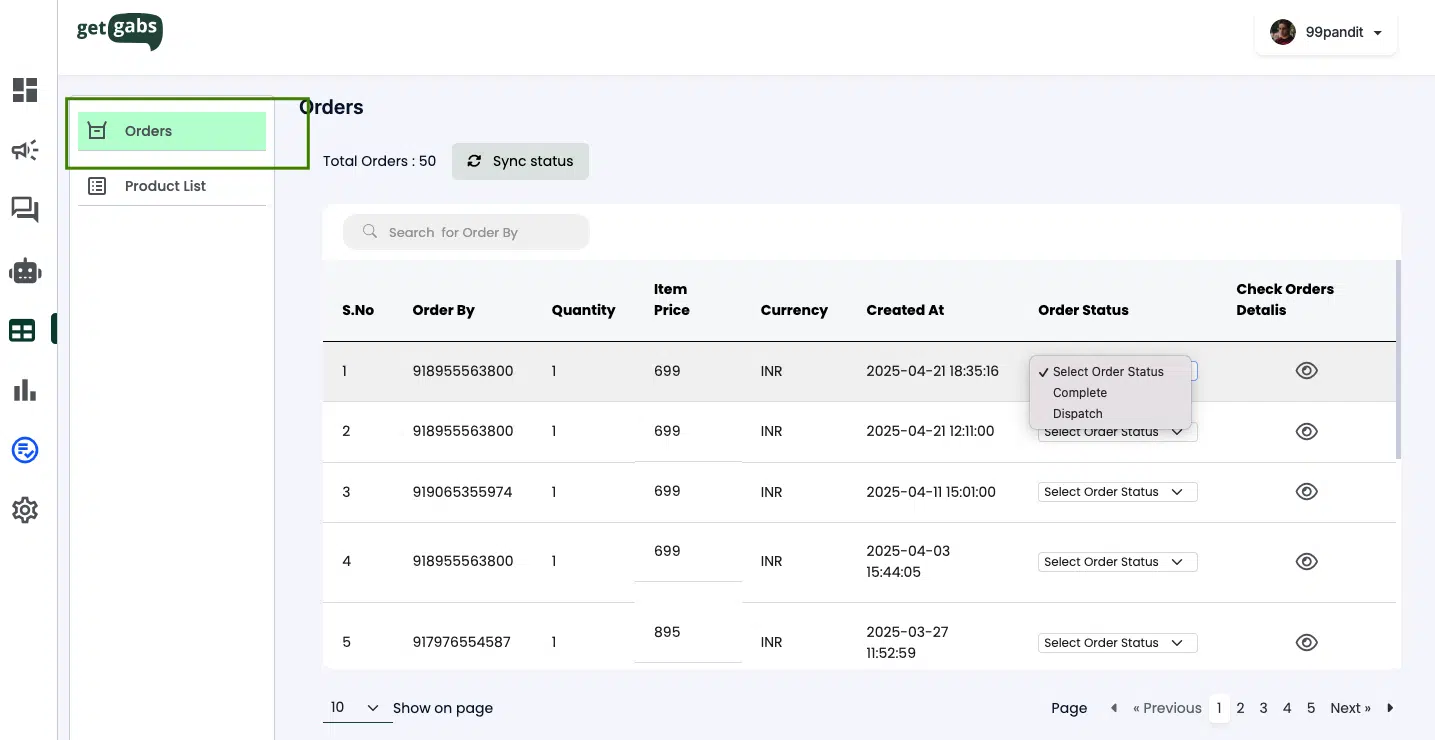The height and width of the screenshot is (740, 1435).
Task: Open the rows per page dropdown
Action: [357, 708]
